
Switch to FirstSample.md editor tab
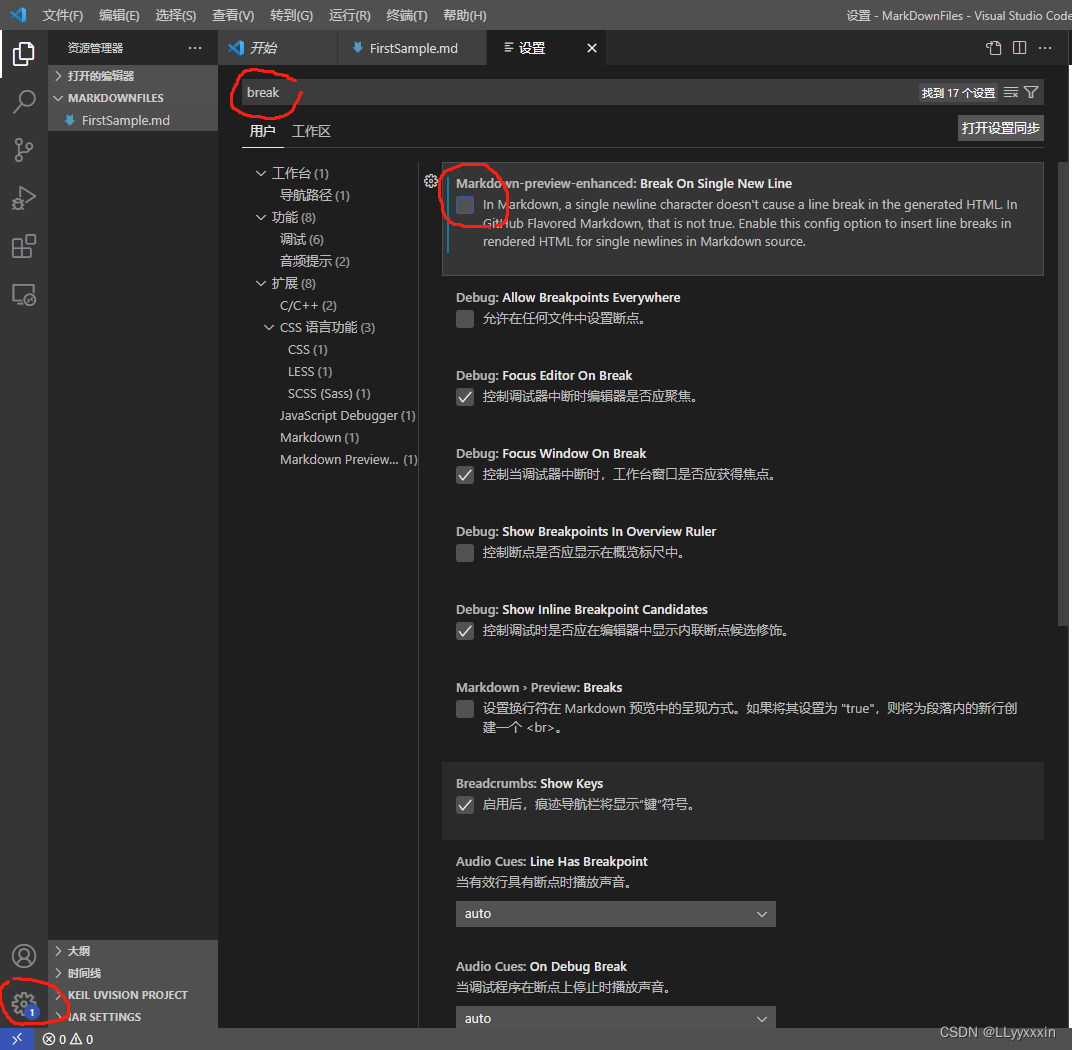[412, 48]
